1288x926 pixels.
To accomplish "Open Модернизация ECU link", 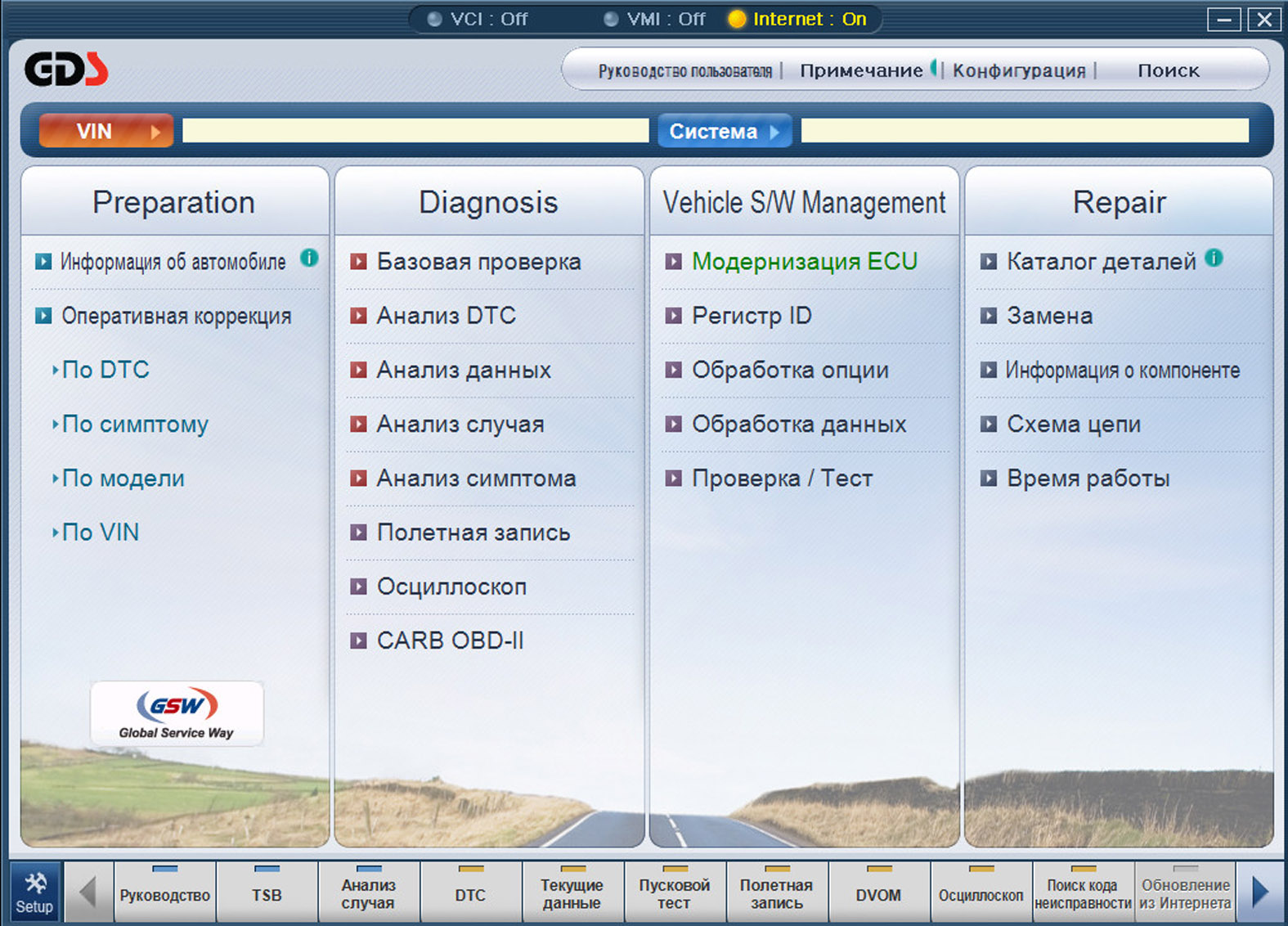I will pyautogui.click(x=804, y=262).
